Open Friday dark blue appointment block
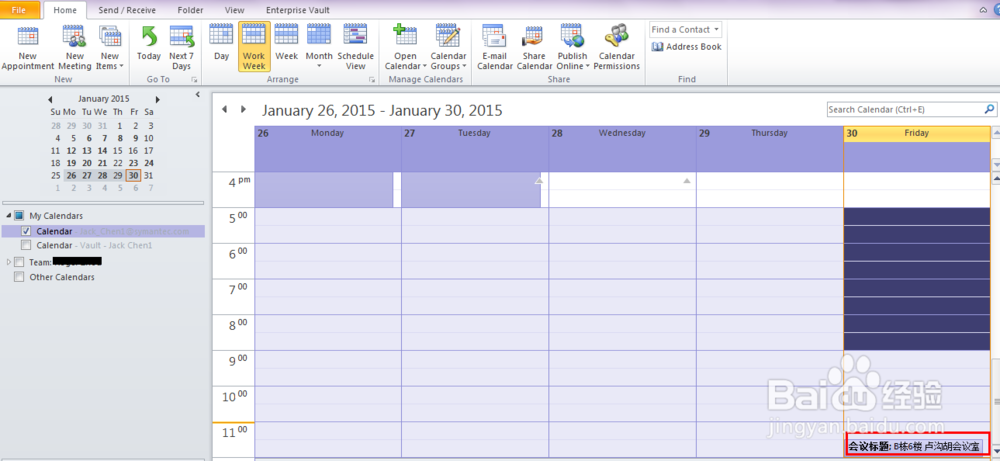The width and height of the screenshot is (1000, 461). point(917,279)
